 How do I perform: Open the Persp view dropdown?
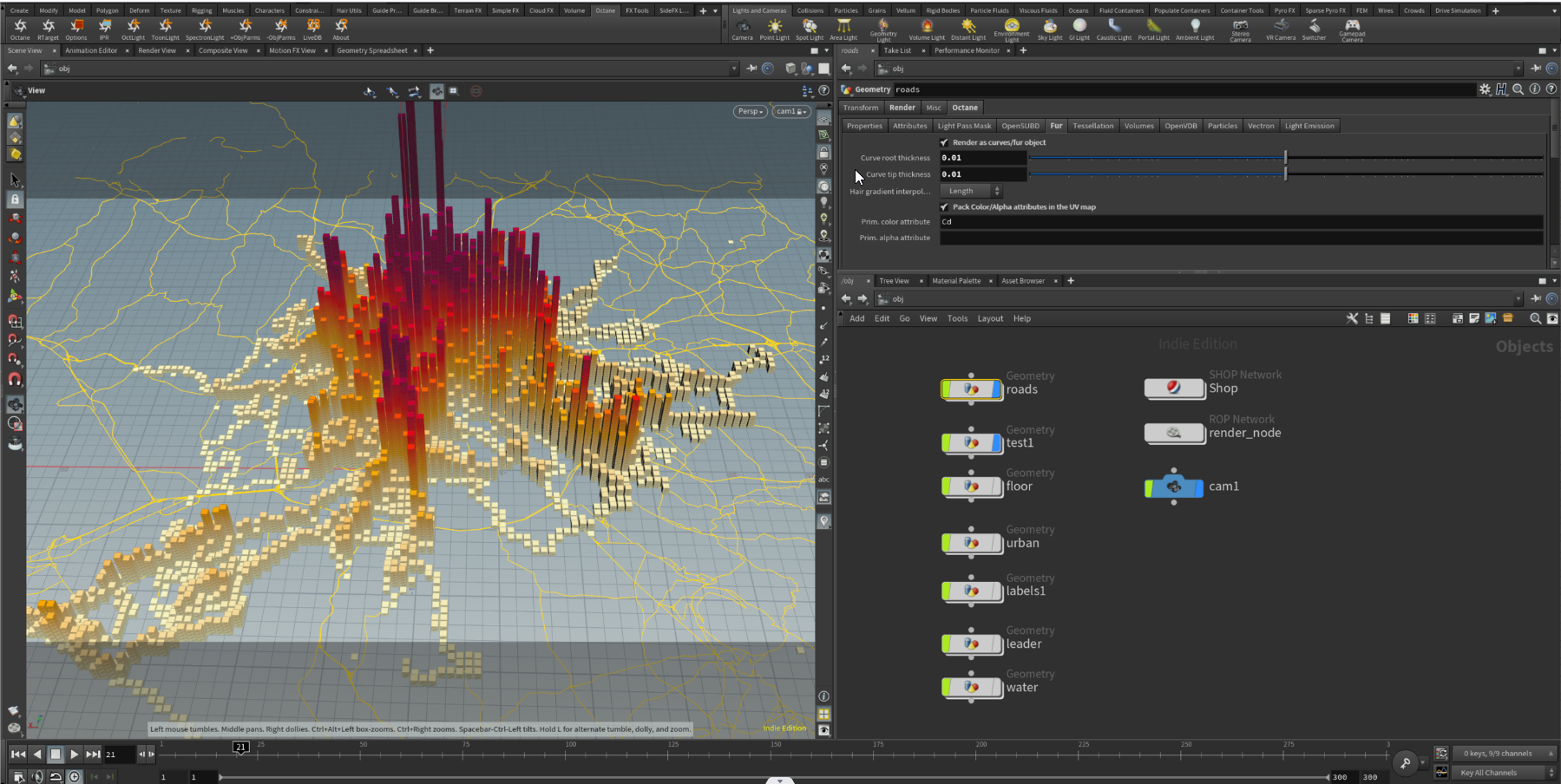(750, 111)
